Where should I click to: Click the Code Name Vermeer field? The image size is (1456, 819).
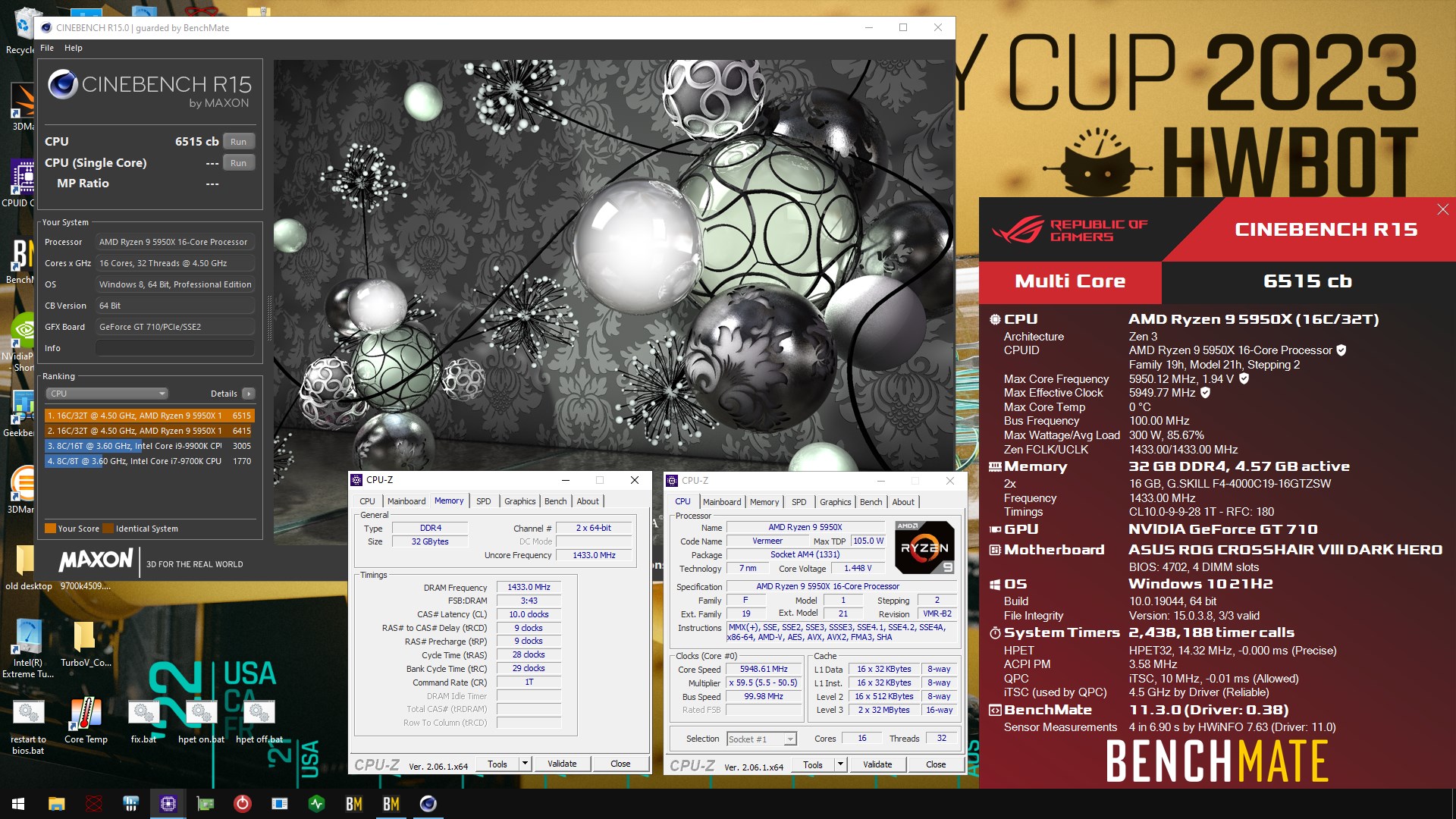767,541
